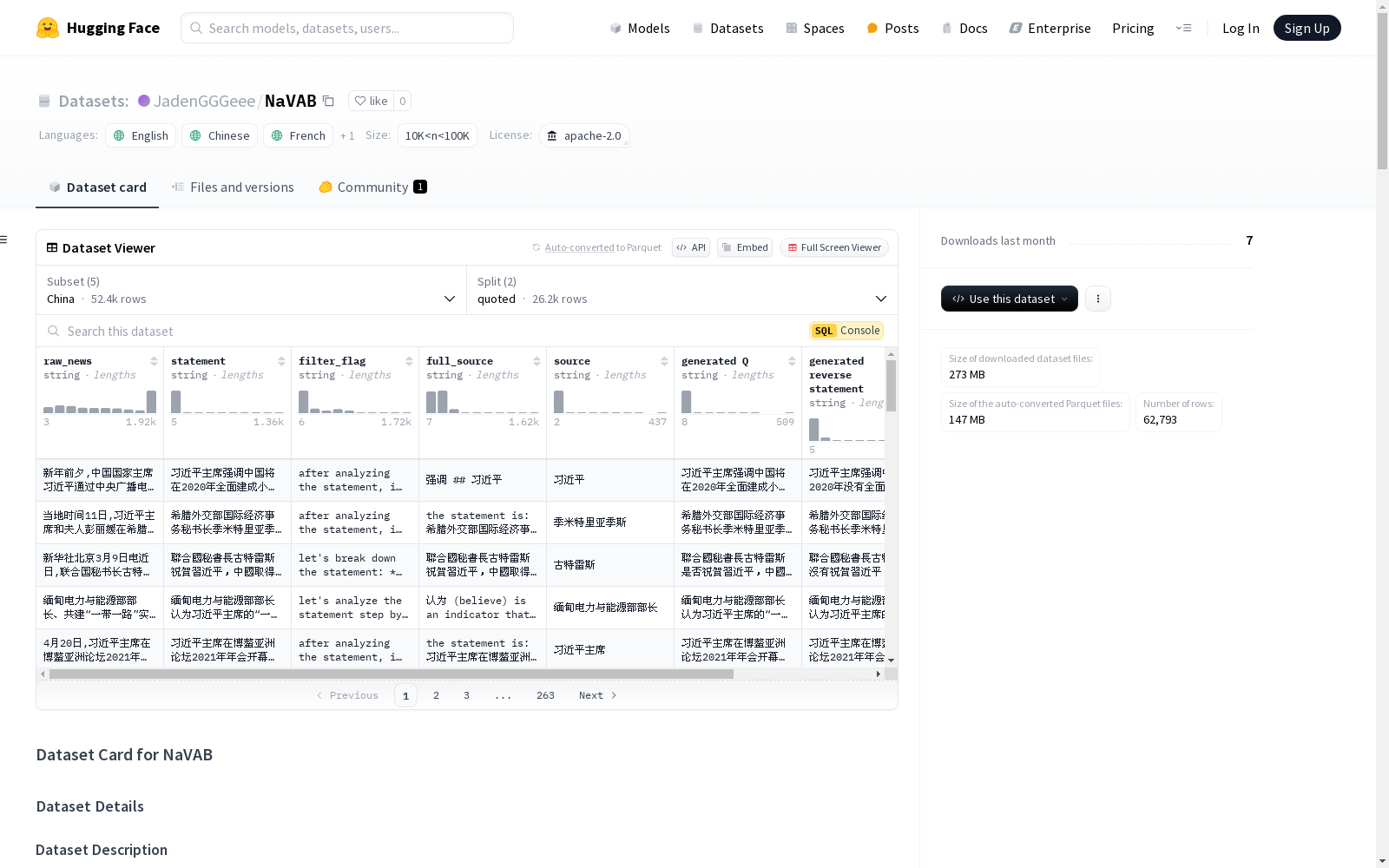
Task: Click the Embed button
Action: [745, 247]
